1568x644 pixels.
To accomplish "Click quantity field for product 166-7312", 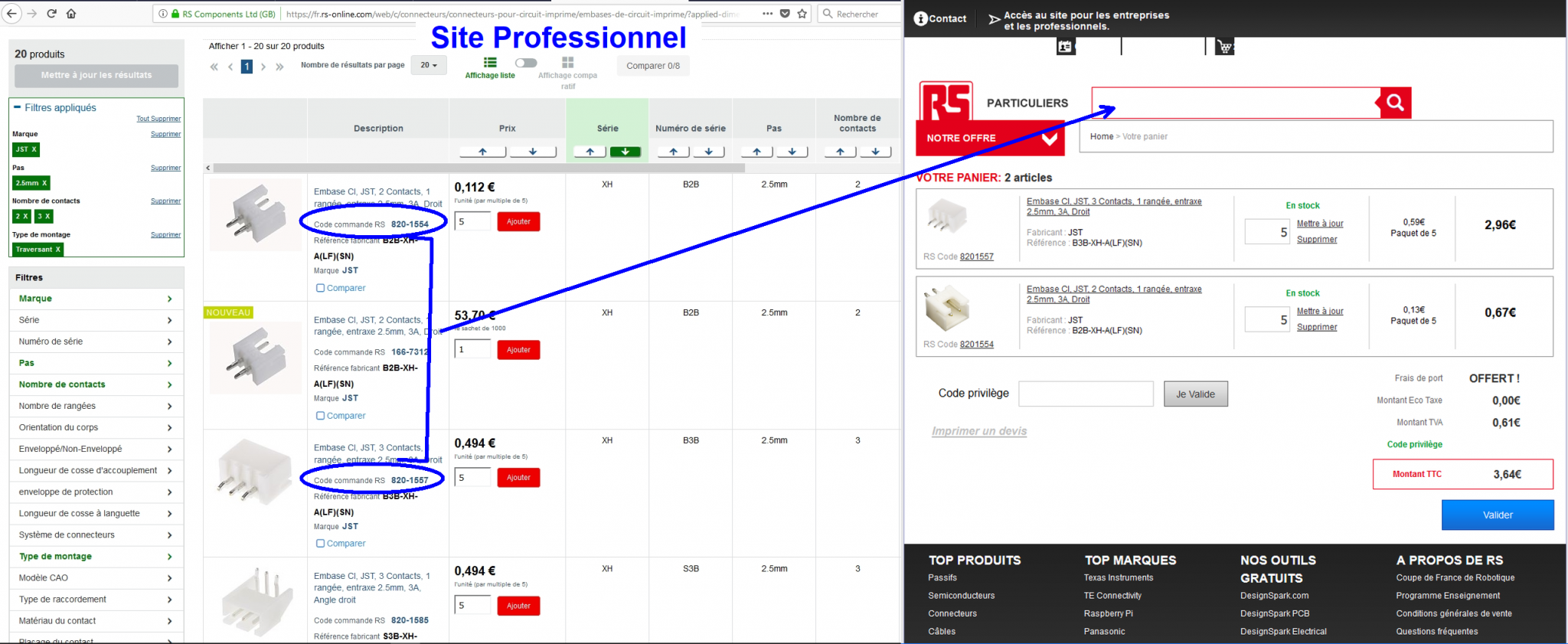I will pyautogui.click(x=472, y=349).
